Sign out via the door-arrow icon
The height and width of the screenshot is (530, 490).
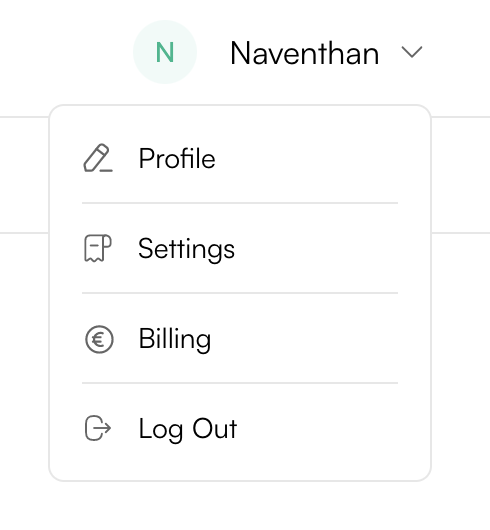tap(98, 428)
